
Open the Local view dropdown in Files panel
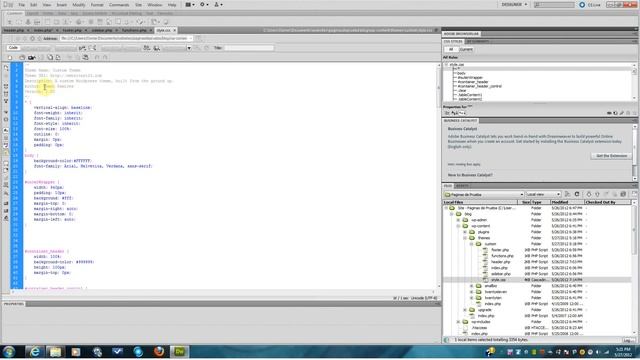tap(543, 195)
